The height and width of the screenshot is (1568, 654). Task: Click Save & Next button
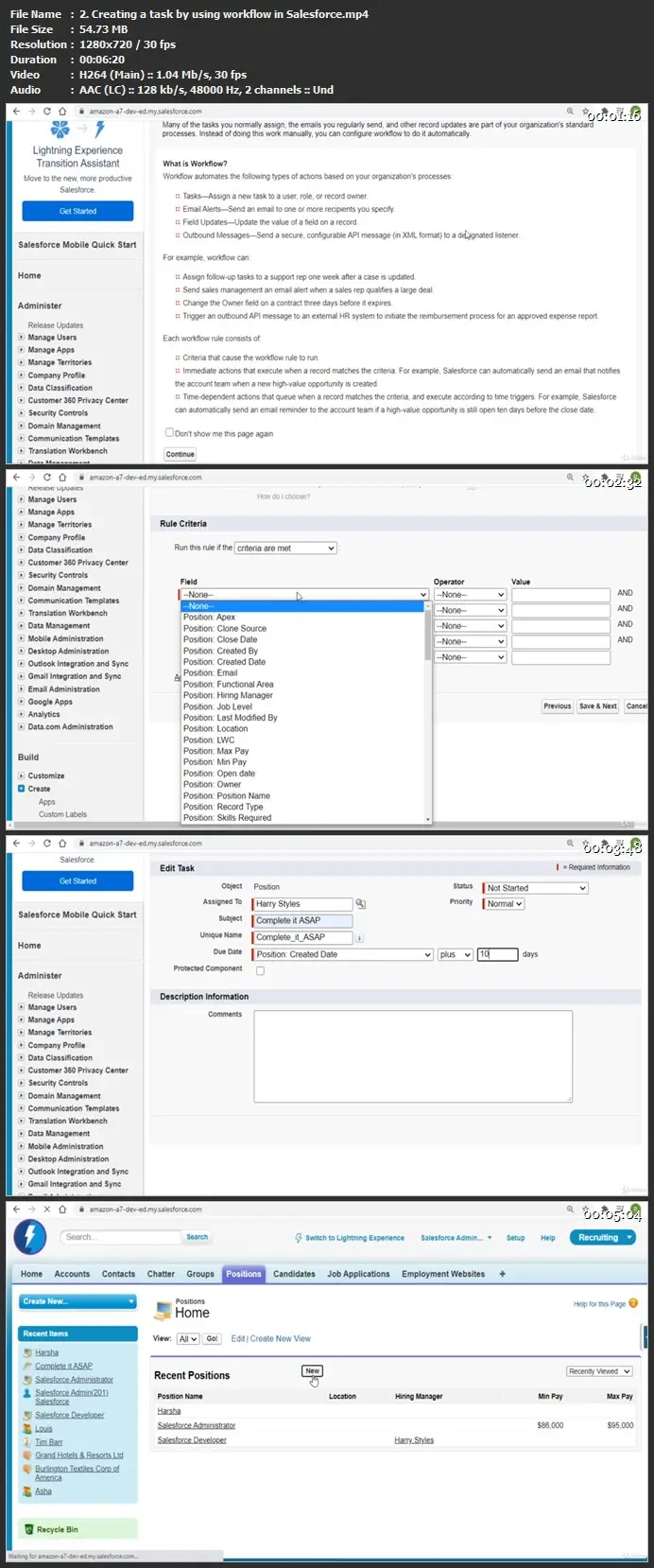point(597,706)
